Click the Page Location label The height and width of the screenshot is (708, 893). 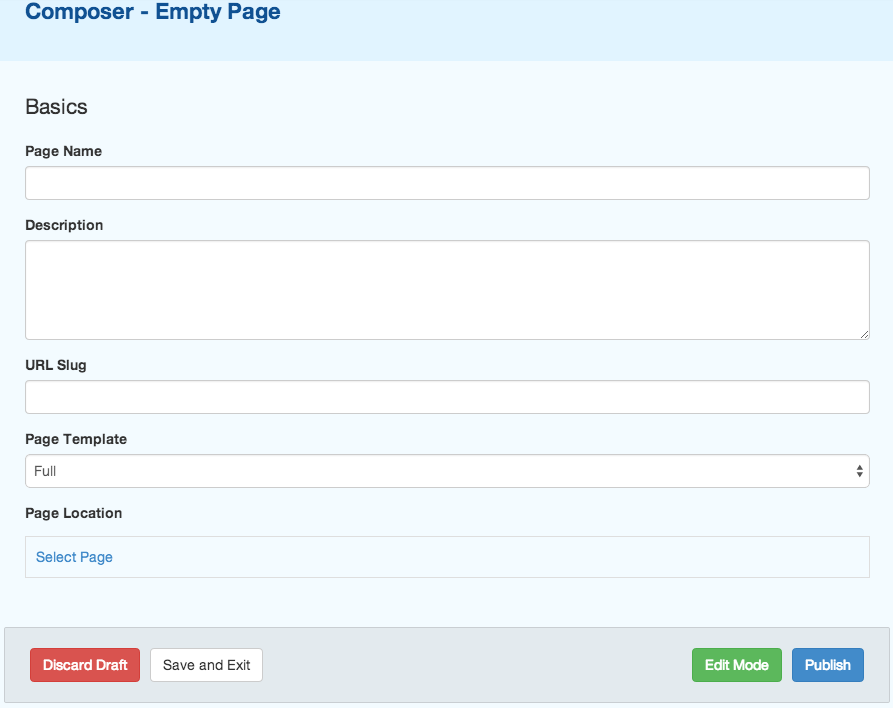tap(73, 513)
